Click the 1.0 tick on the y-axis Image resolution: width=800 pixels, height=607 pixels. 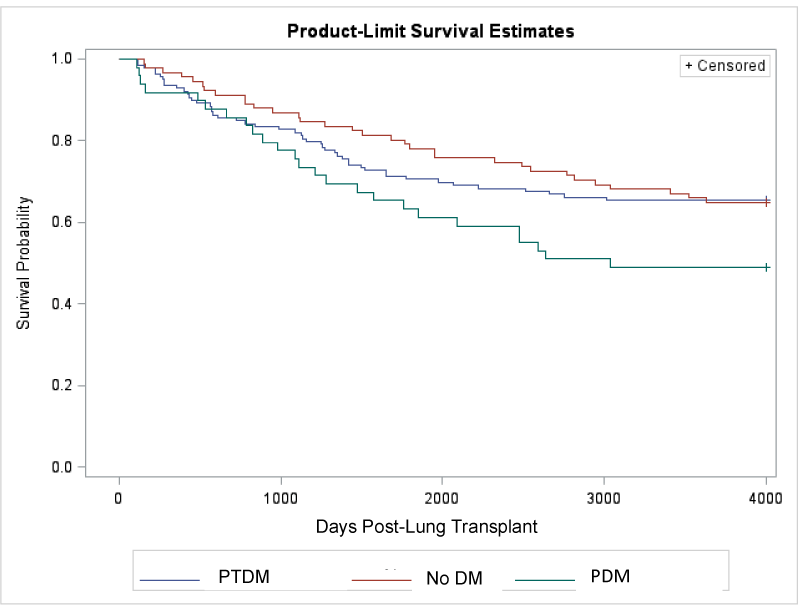tap(61, 59)
